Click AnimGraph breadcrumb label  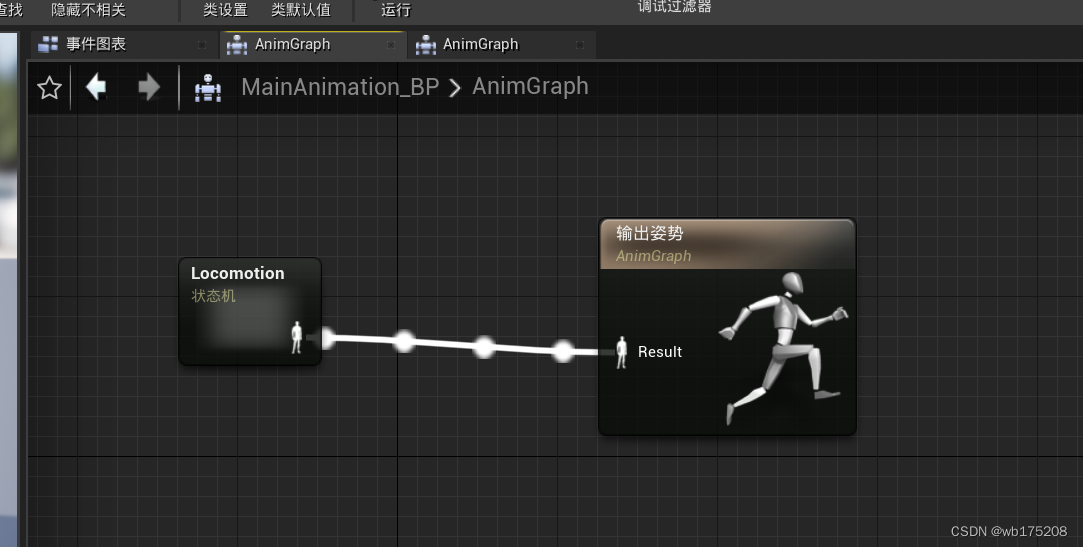(x=530, y=86)
